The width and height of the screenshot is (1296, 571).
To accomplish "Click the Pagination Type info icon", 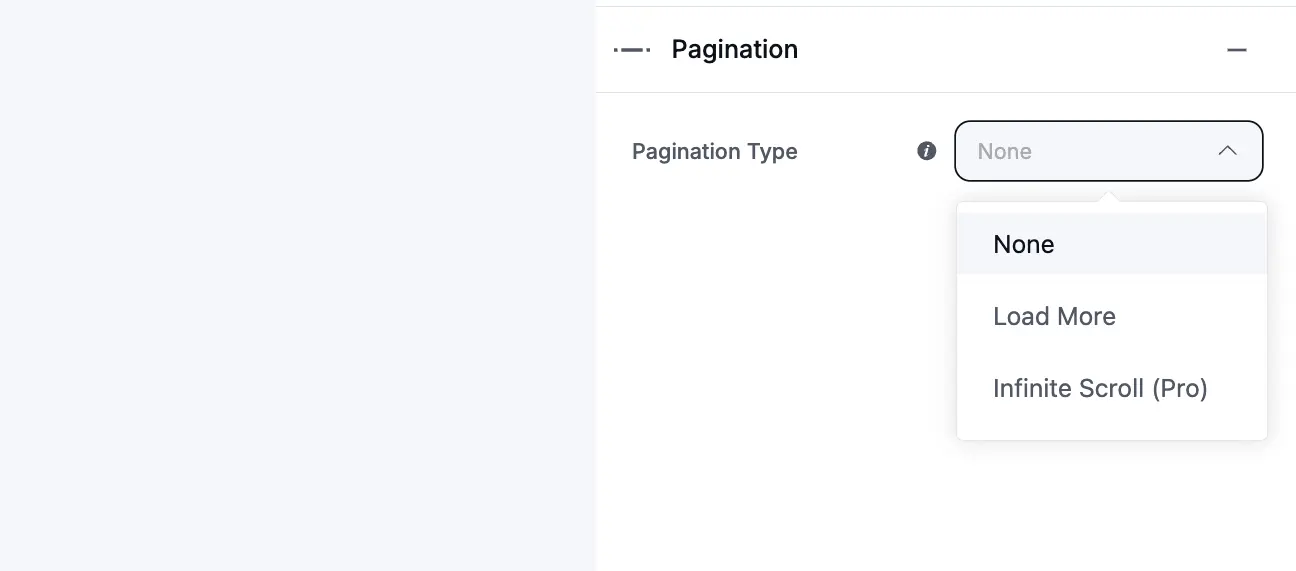I will [927, 151].
